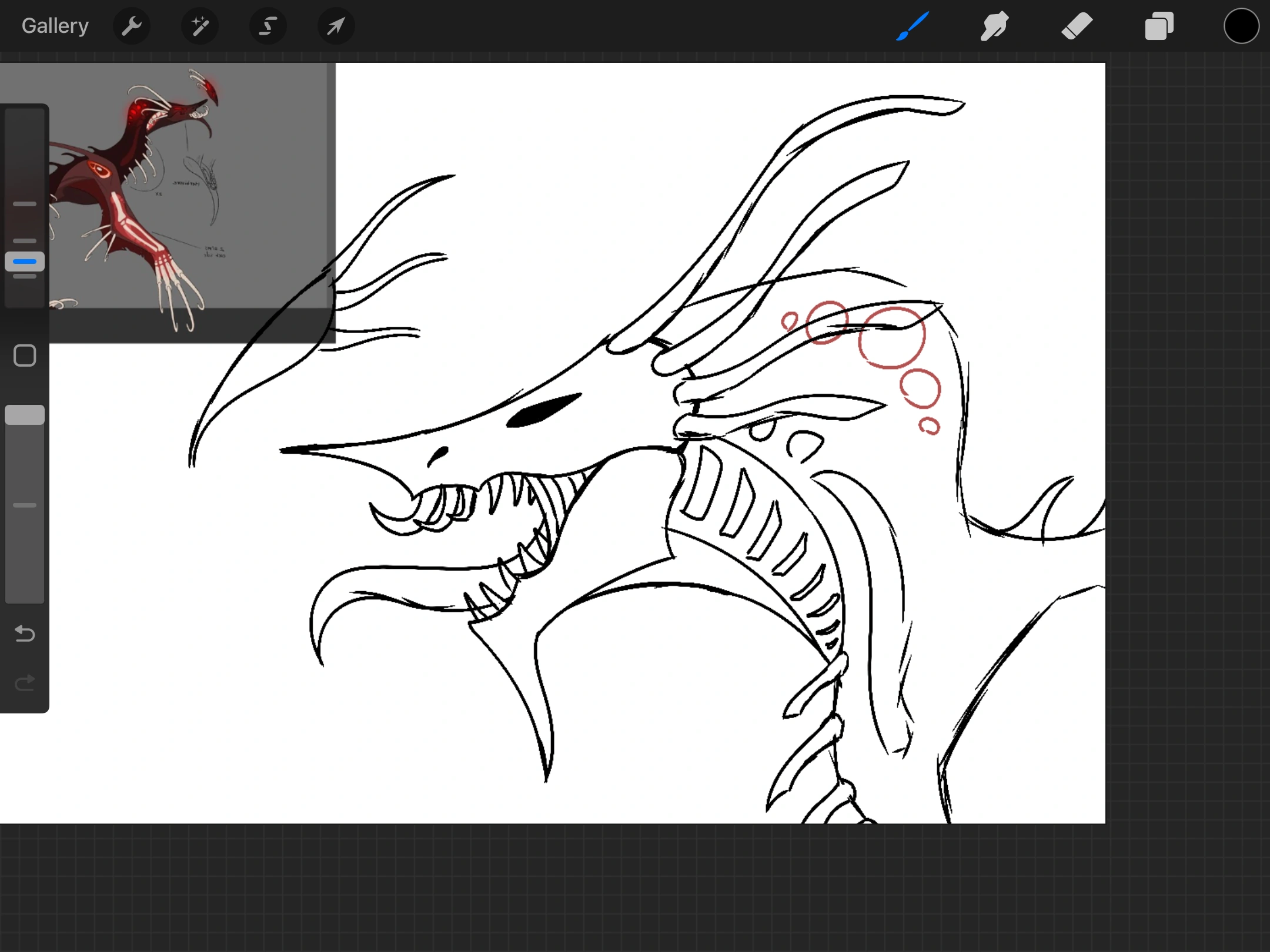Tap the Modify button between the sliders
This screenshot has width=1270, height=952.
(x=25, y=355)
